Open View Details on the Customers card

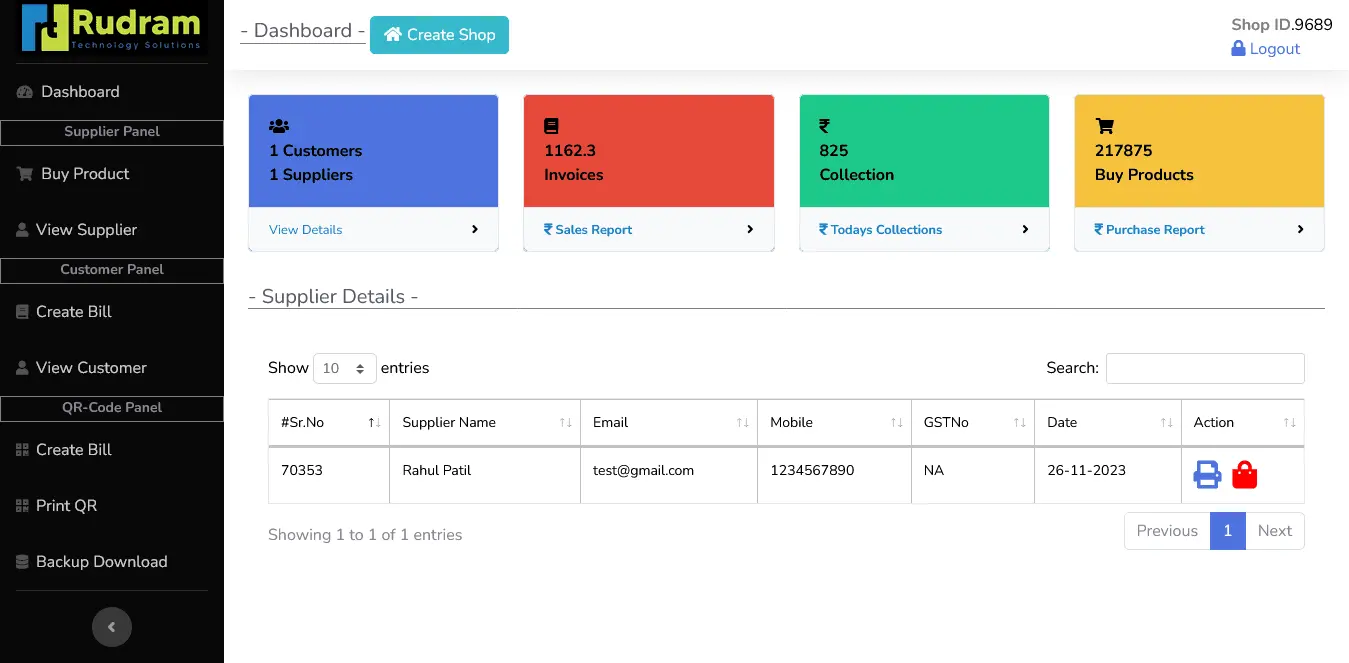tap(305, 229)
